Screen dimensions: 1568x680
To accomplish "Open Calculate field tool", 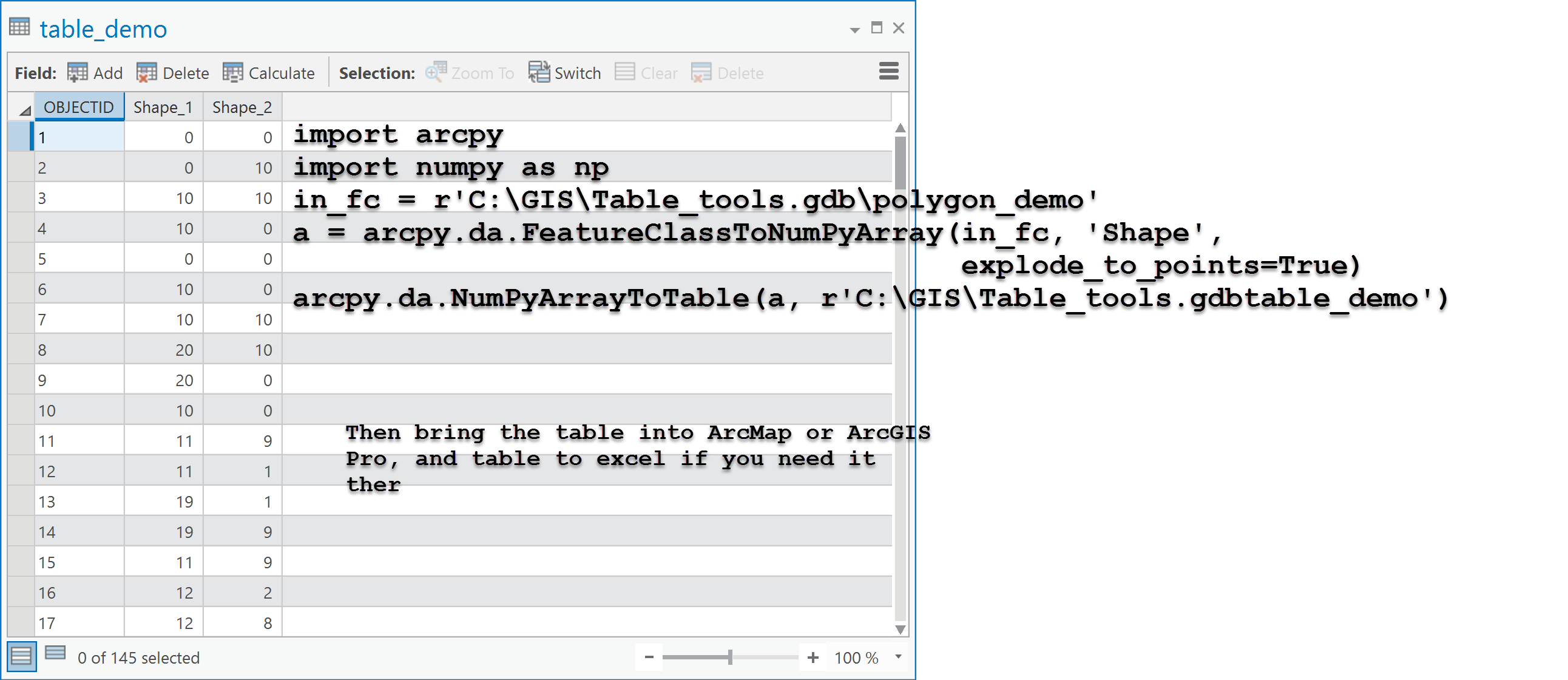I will click(x=232, y=72).
